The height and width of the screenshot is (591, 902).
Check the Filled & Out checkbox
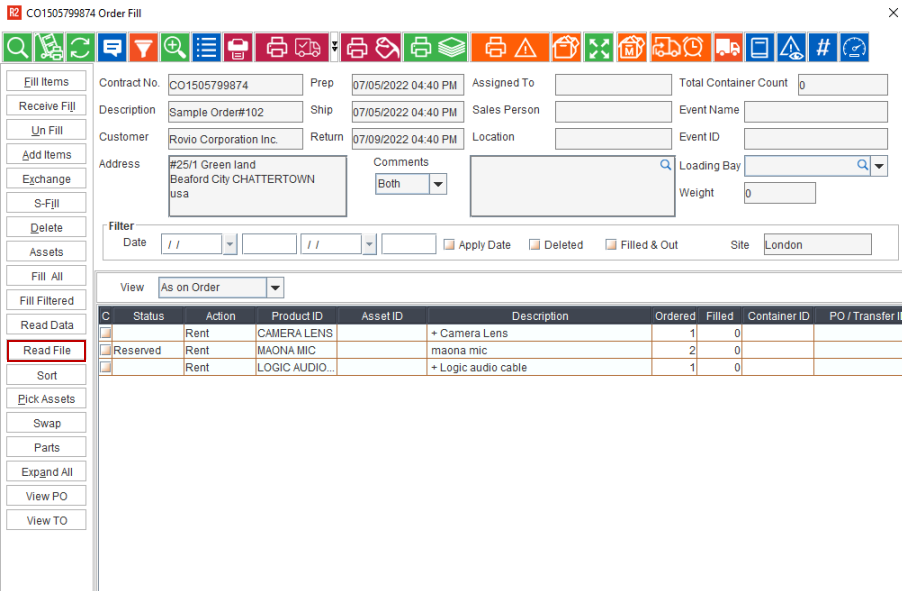(611, 245)
